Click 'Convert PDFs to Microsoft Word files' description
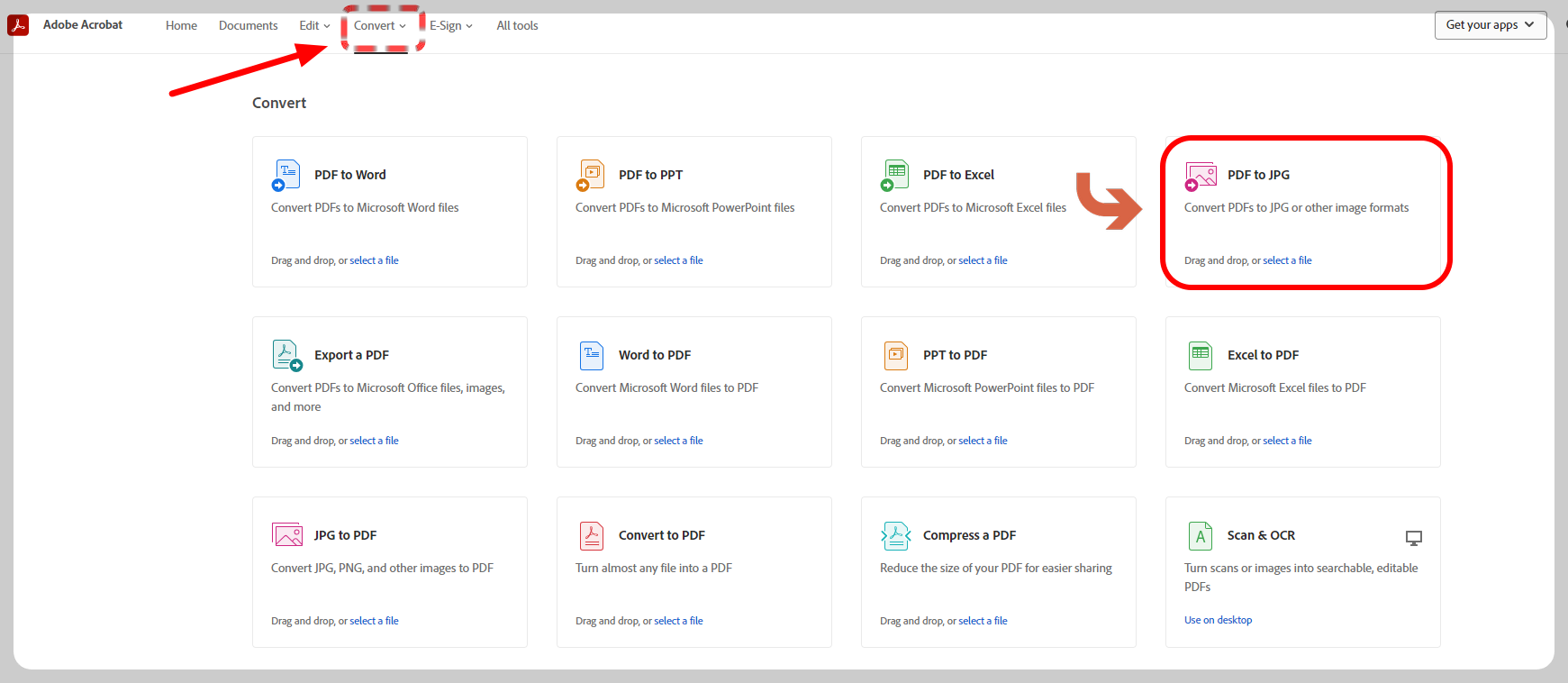Screen dimensions: 1568x683 coord(365,207)
